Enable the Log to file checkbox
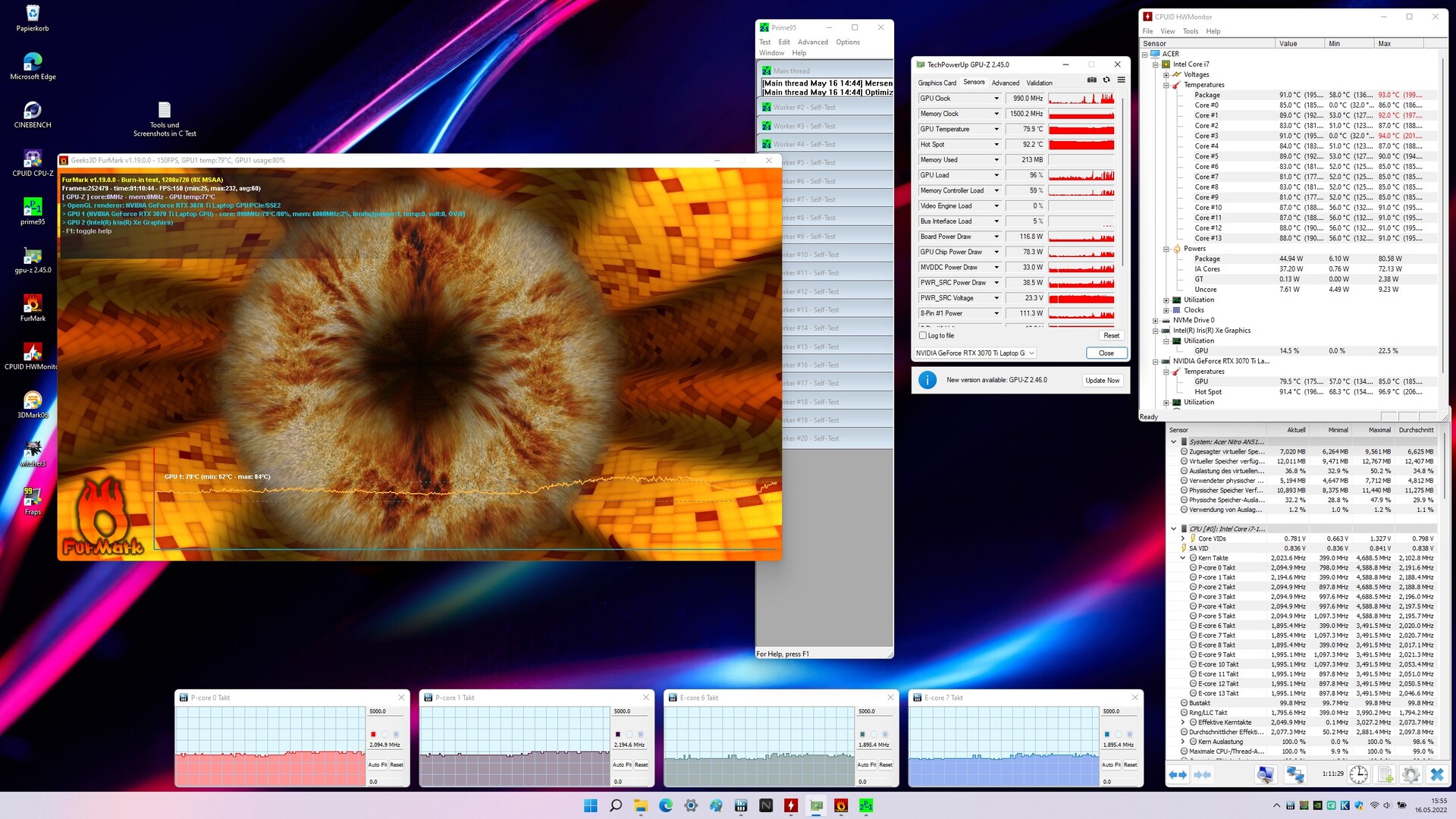 pos(923,335)
